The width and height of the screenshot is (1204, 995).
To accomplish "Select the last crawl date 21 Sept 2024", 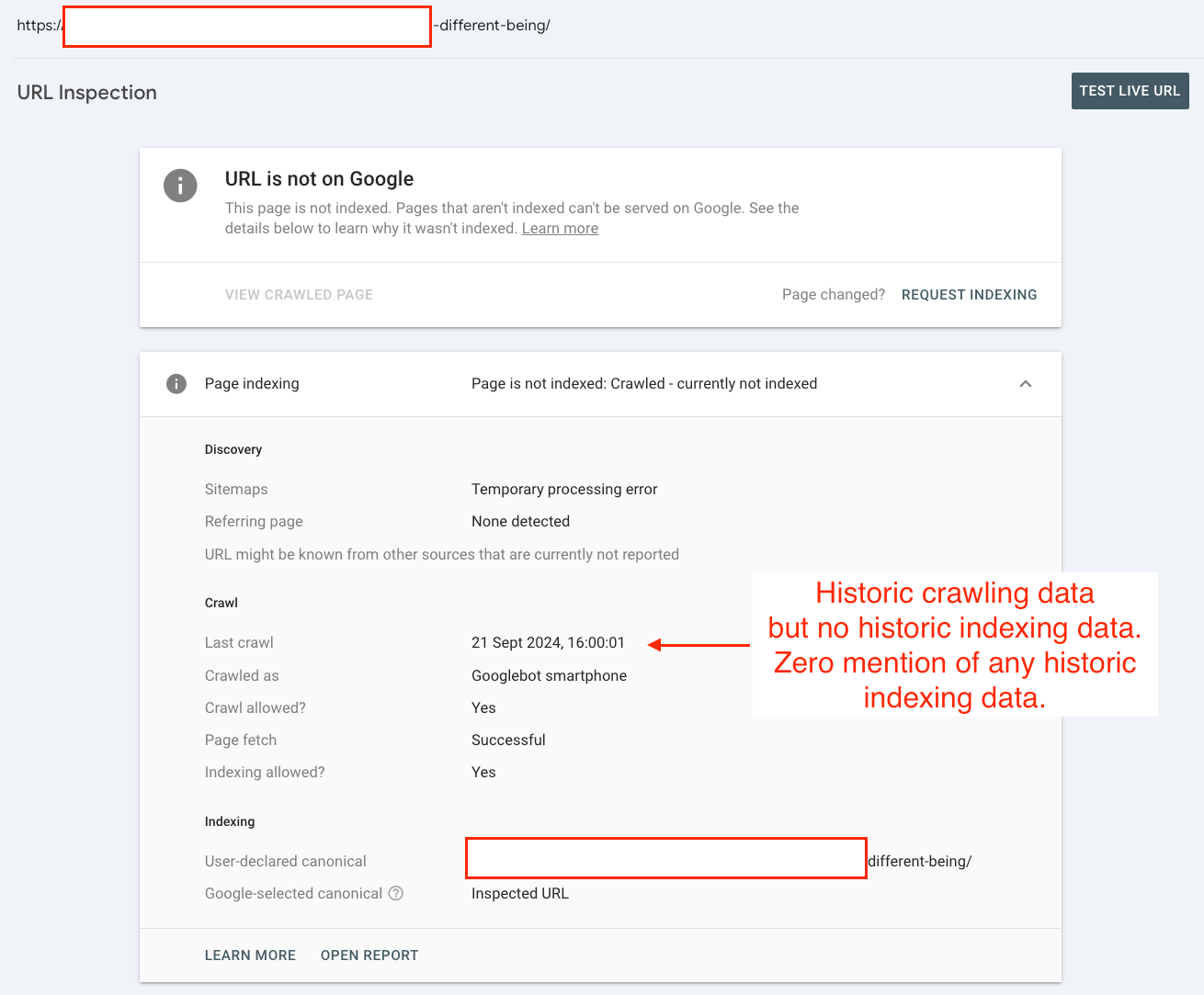I will (x=548, y=643).
